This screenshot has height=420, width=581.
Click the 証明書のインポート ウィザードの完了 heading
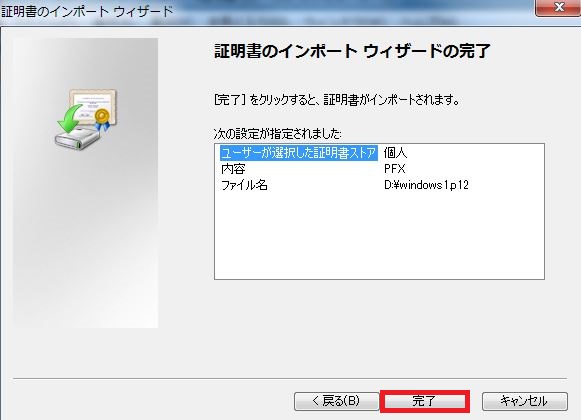352,51
